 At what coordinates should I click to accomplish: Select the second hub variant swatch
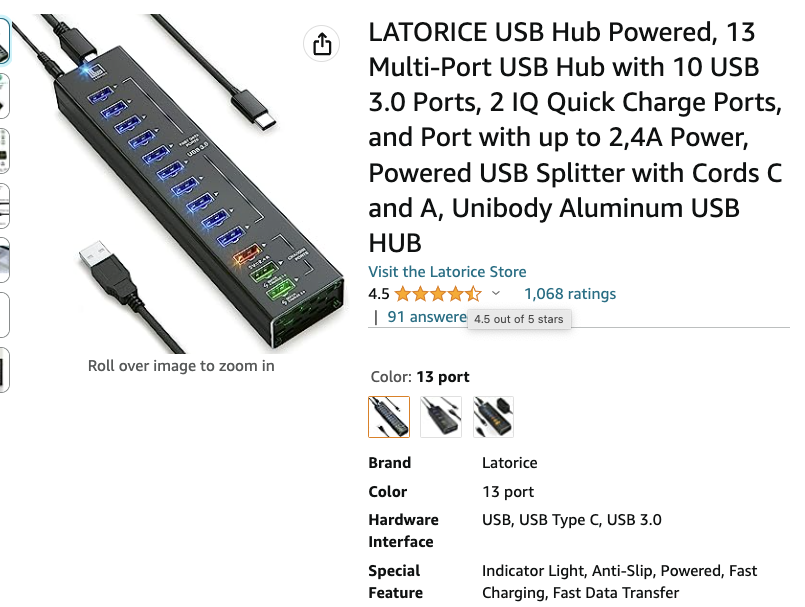(441, 417)
